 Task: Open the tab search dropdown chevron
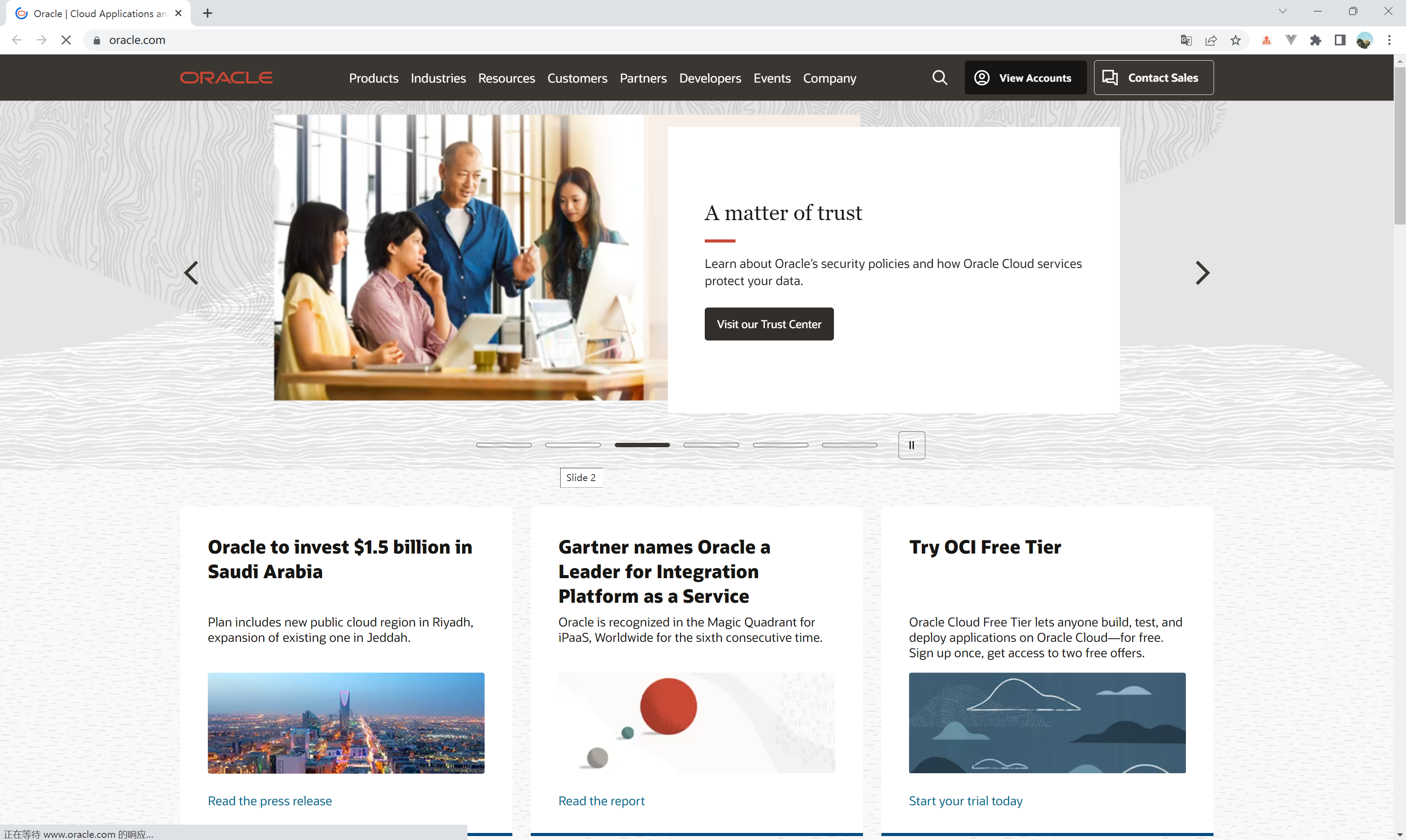[1283, 11]
